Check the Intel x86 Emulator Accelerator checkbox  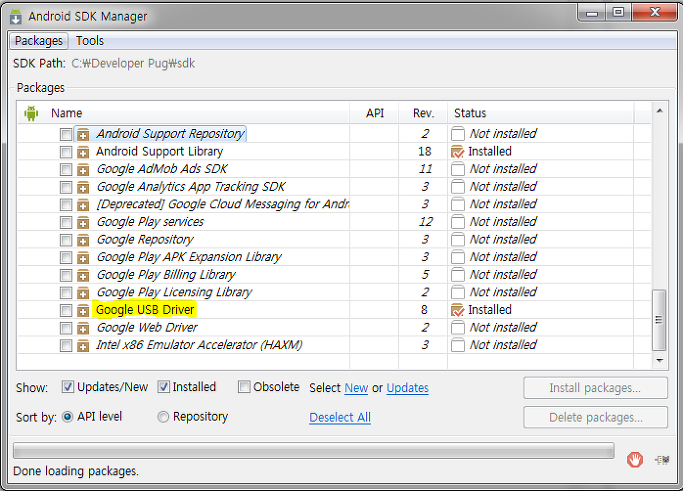click(66, 345)
